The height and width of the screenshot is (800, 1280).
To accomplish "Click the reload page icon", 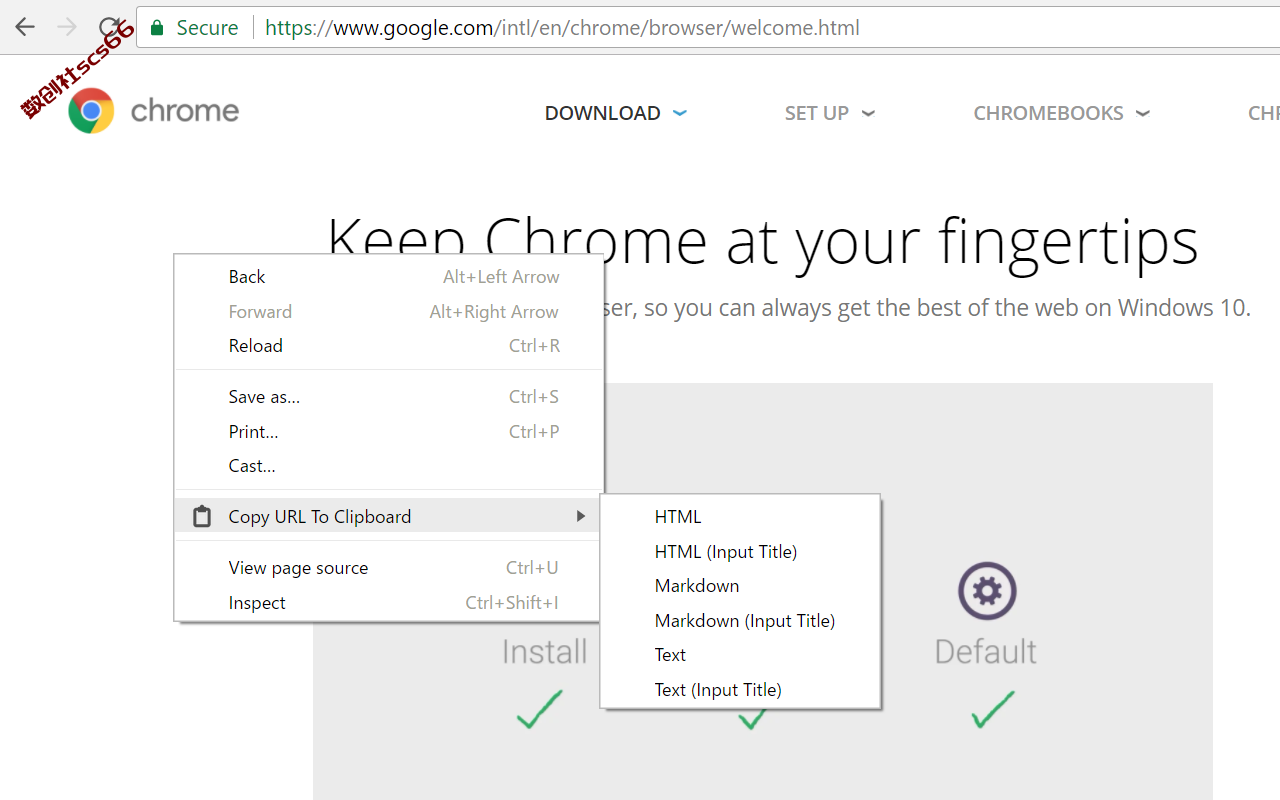I will point(110,27).
